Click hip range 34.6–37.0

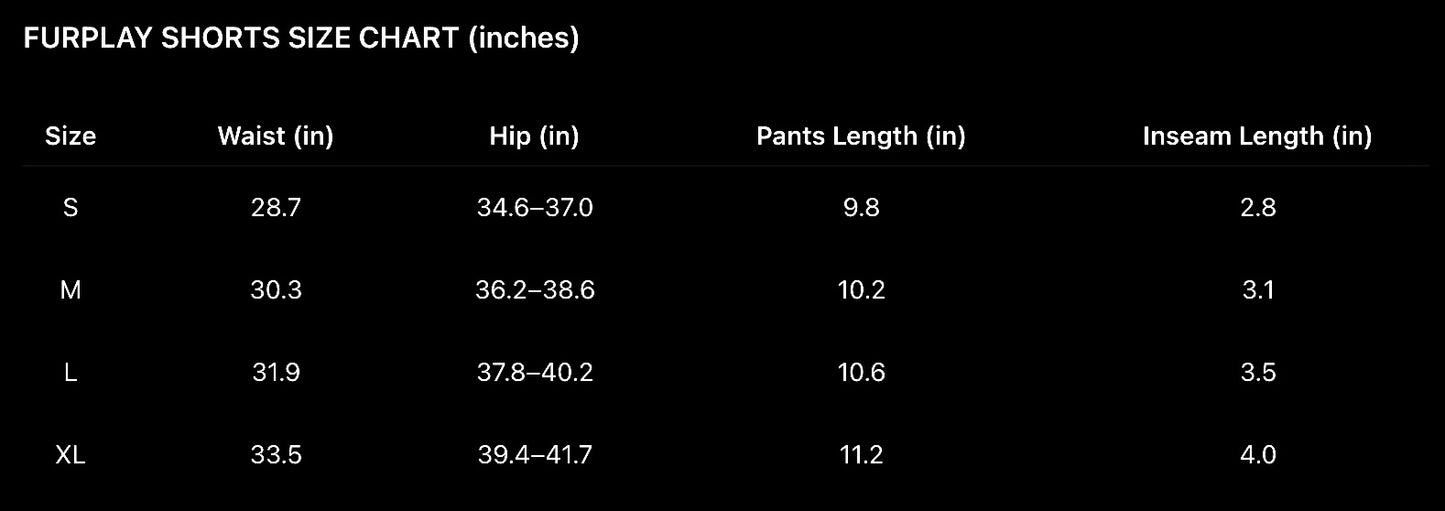coord(534,208)
